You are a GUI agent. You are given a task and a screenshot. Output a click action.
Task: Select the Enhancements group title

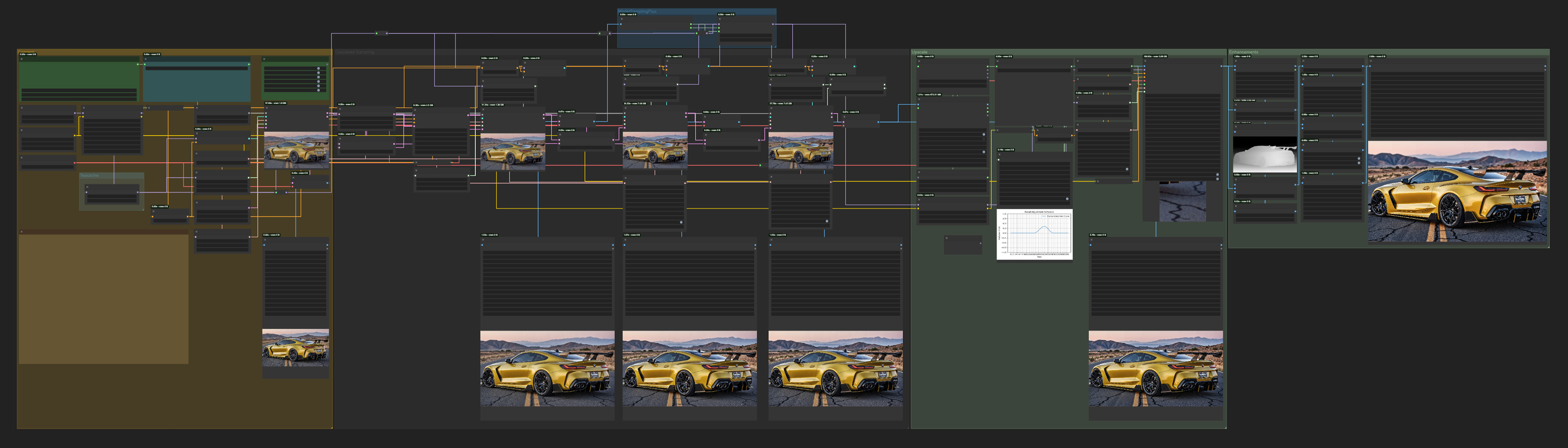pos(1243,52)
